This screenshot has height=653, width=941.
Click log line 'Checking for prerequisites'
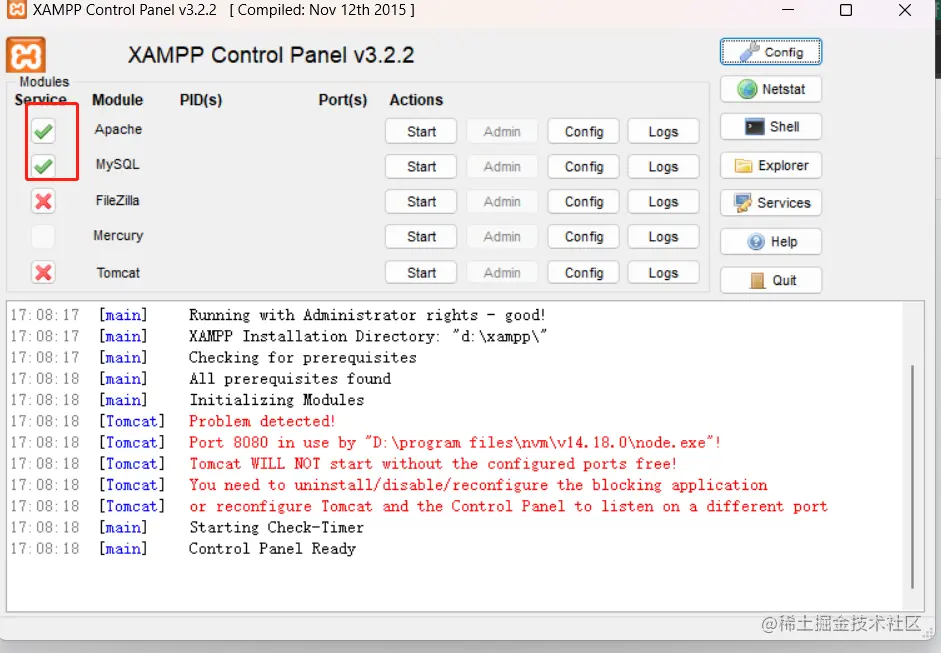point(302,358)
